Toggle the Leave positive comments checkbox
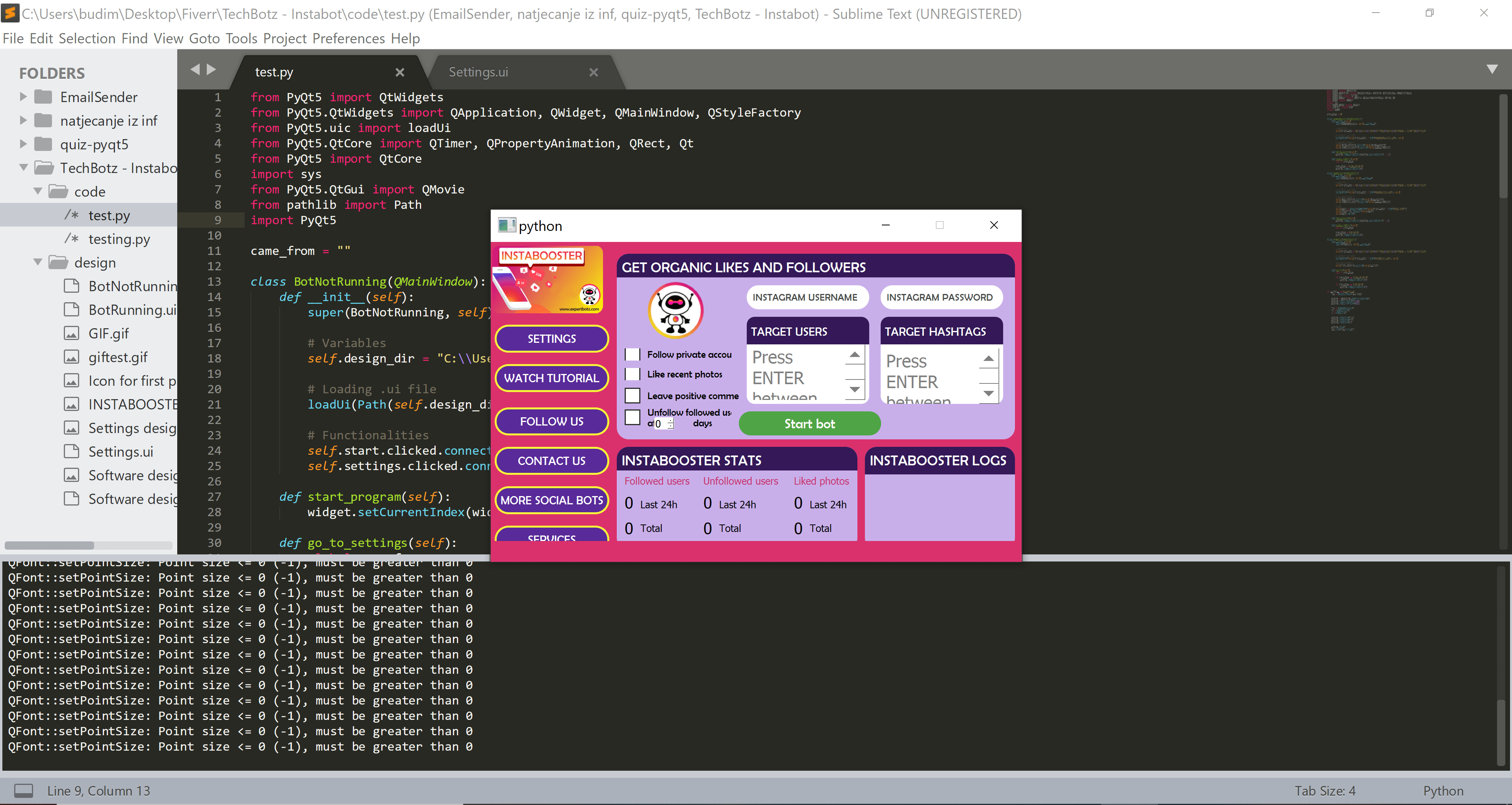The image size is (1512, 805). click(633, 395)
